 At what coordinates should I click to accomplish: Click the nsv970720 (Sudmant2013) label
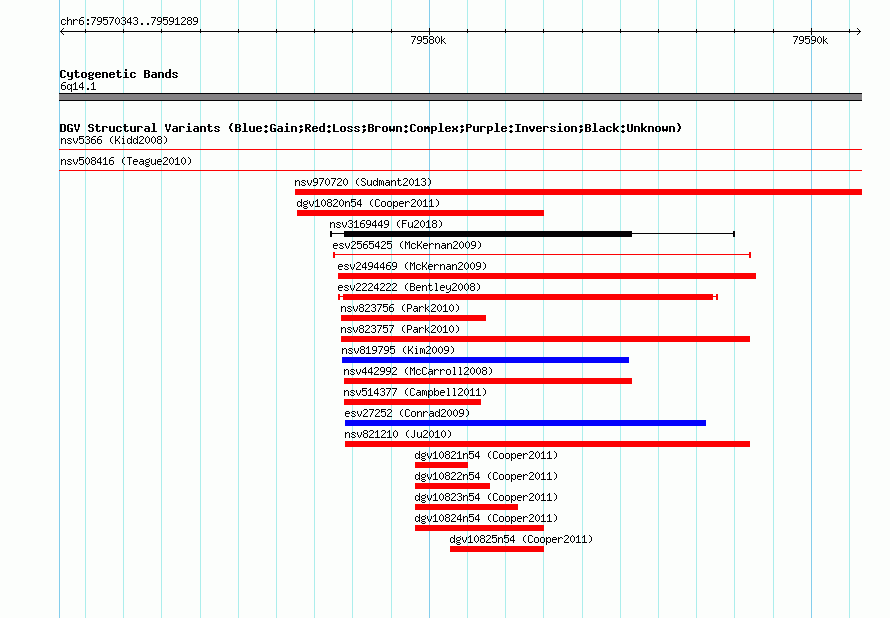363,182
